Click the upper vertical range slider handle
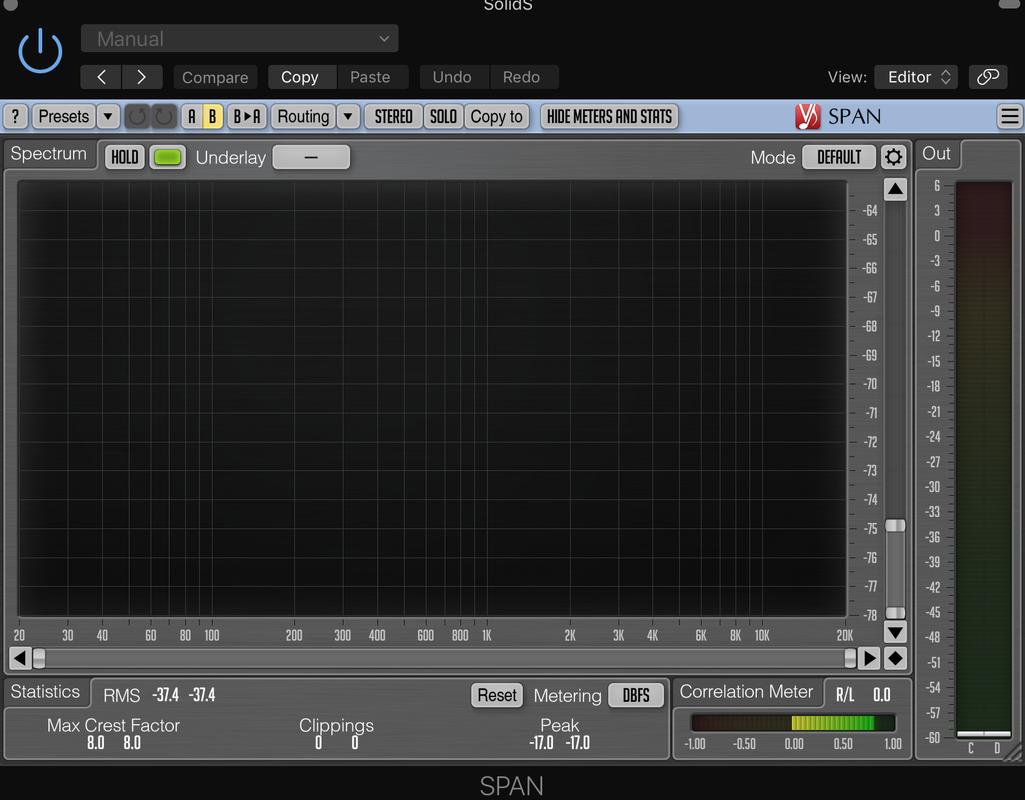Image resolution: width=1025 pixels, height=800 pixels. tap(895, 525)
